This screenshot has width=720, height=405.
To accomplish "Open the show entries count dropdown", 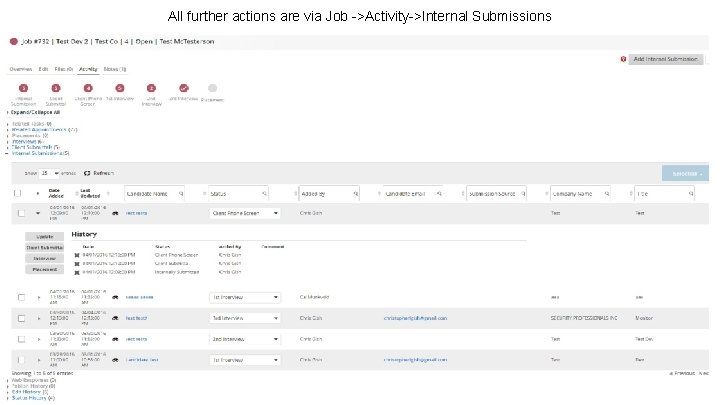I will [51, 173].
